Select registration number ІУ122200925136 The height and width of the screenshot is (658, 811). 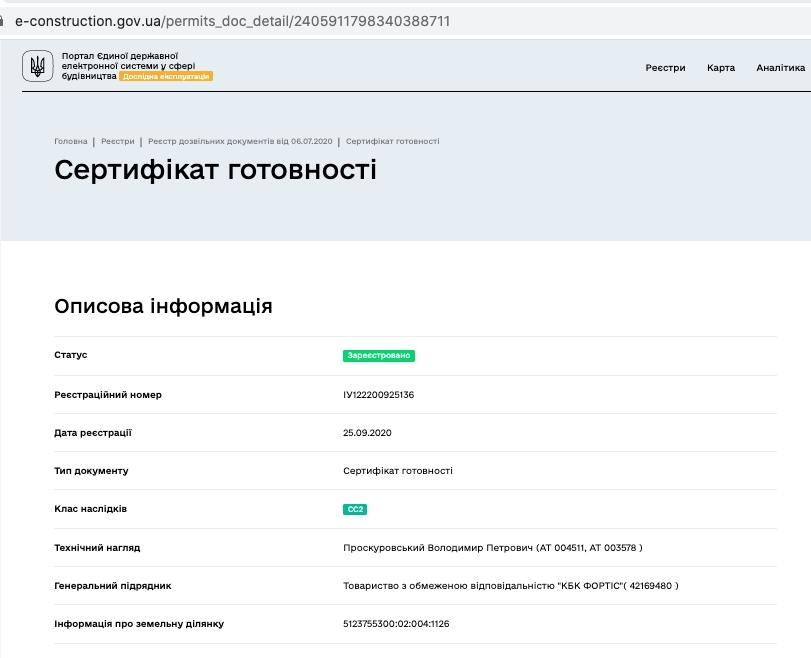(x=379, y=395)
